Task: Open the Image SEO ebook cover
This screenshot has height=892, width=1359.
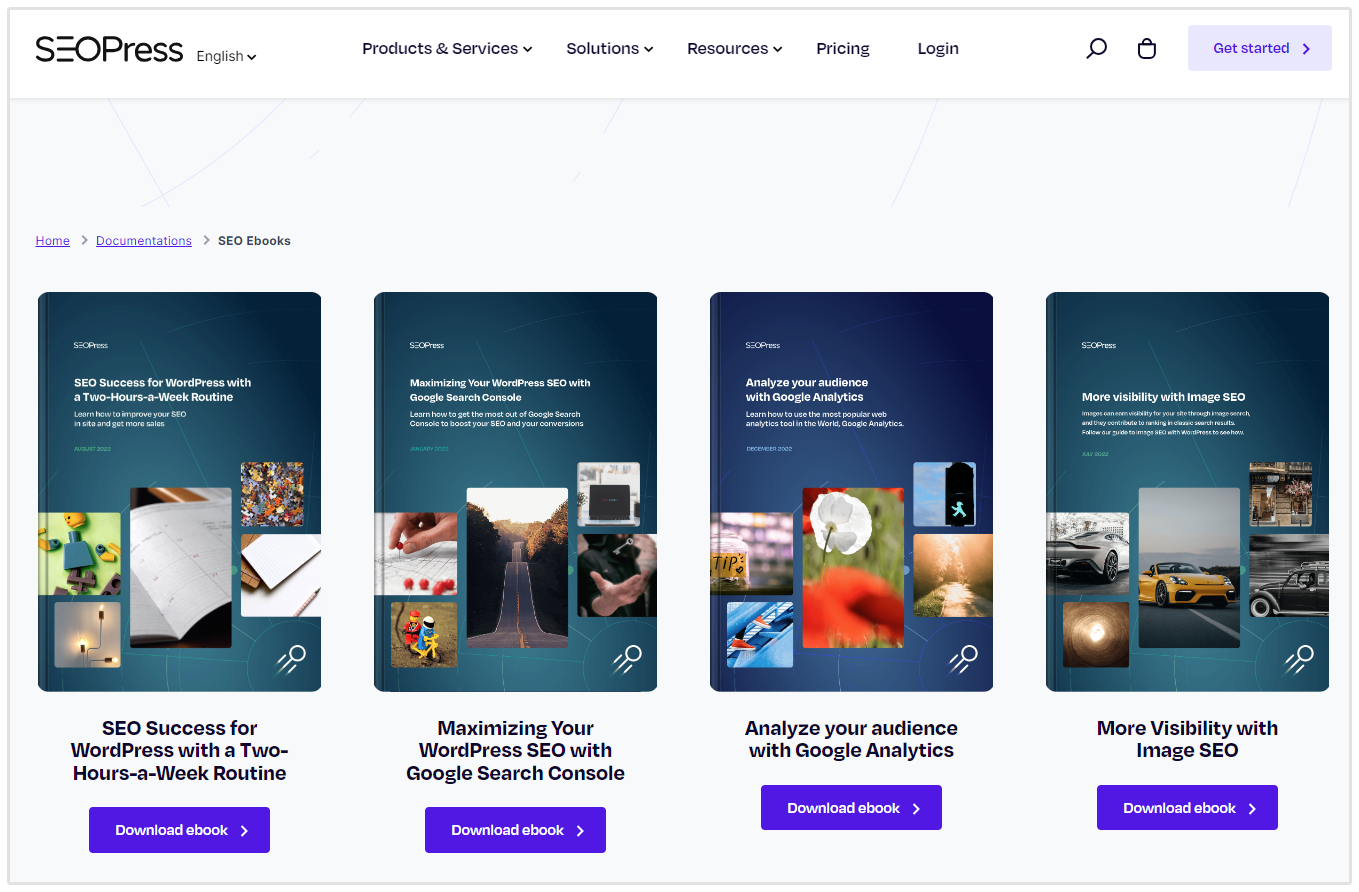Action: (1187, 492)
